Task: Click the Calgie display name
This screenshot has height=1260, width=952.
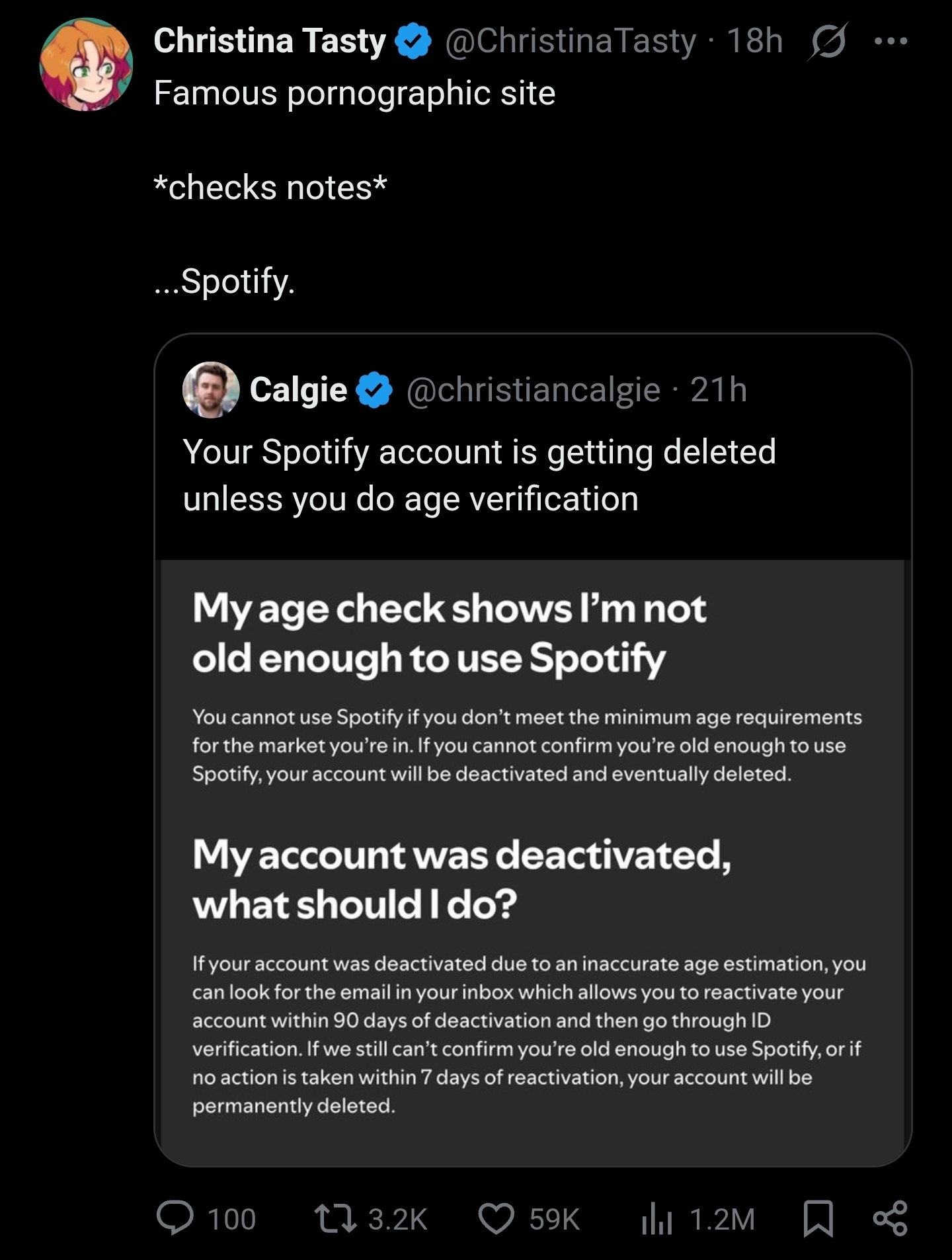Action: 298,390
